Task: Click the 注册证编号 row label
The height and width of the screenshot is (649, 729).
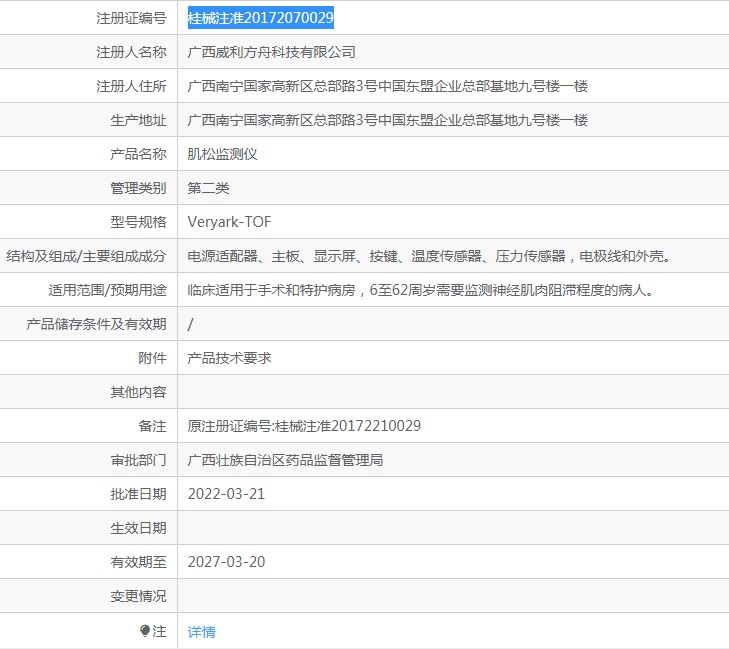Action: [x=131, y=18]
